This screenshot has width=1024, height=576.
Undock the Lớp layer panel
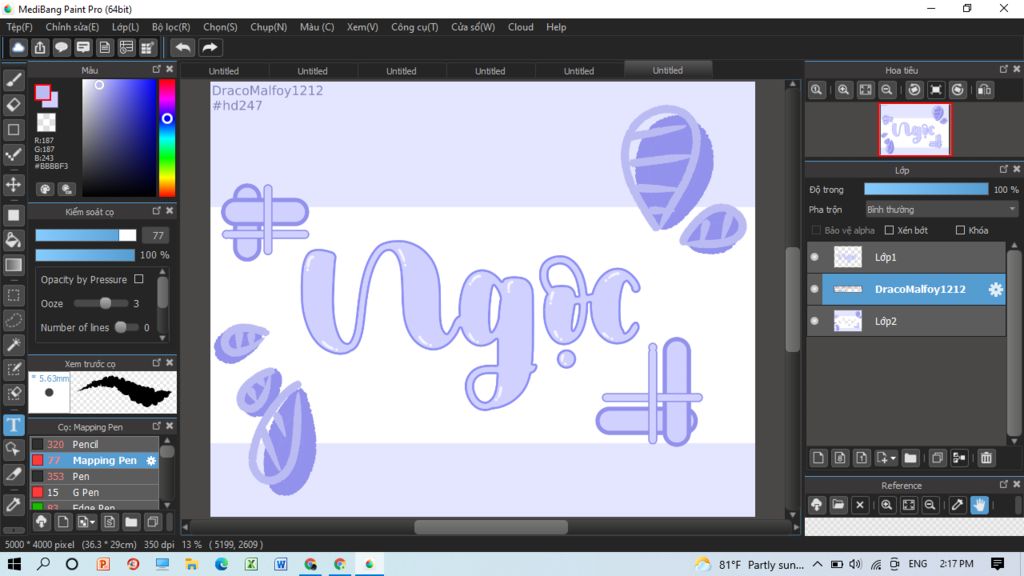tap(1004, 169)
